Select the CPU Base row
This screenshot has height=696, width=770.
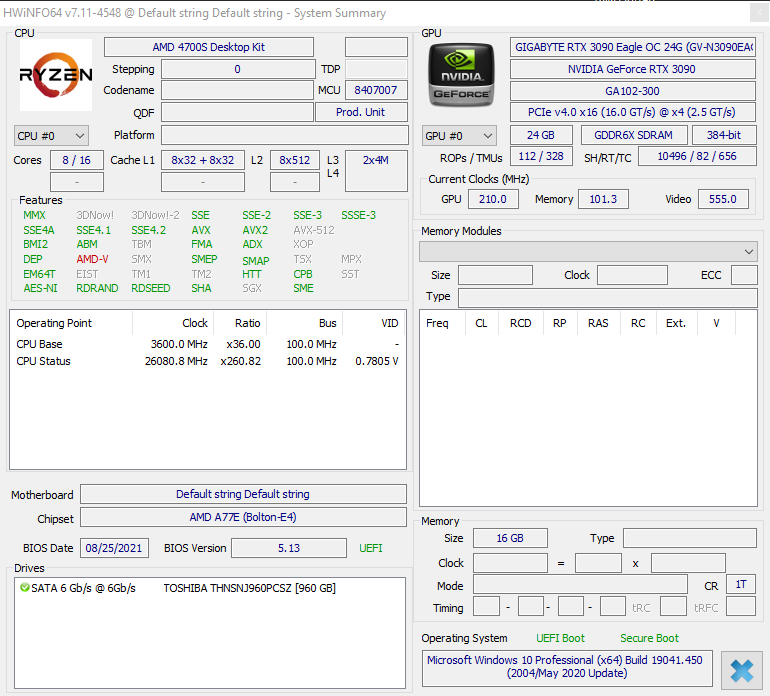tap(208, 344)
